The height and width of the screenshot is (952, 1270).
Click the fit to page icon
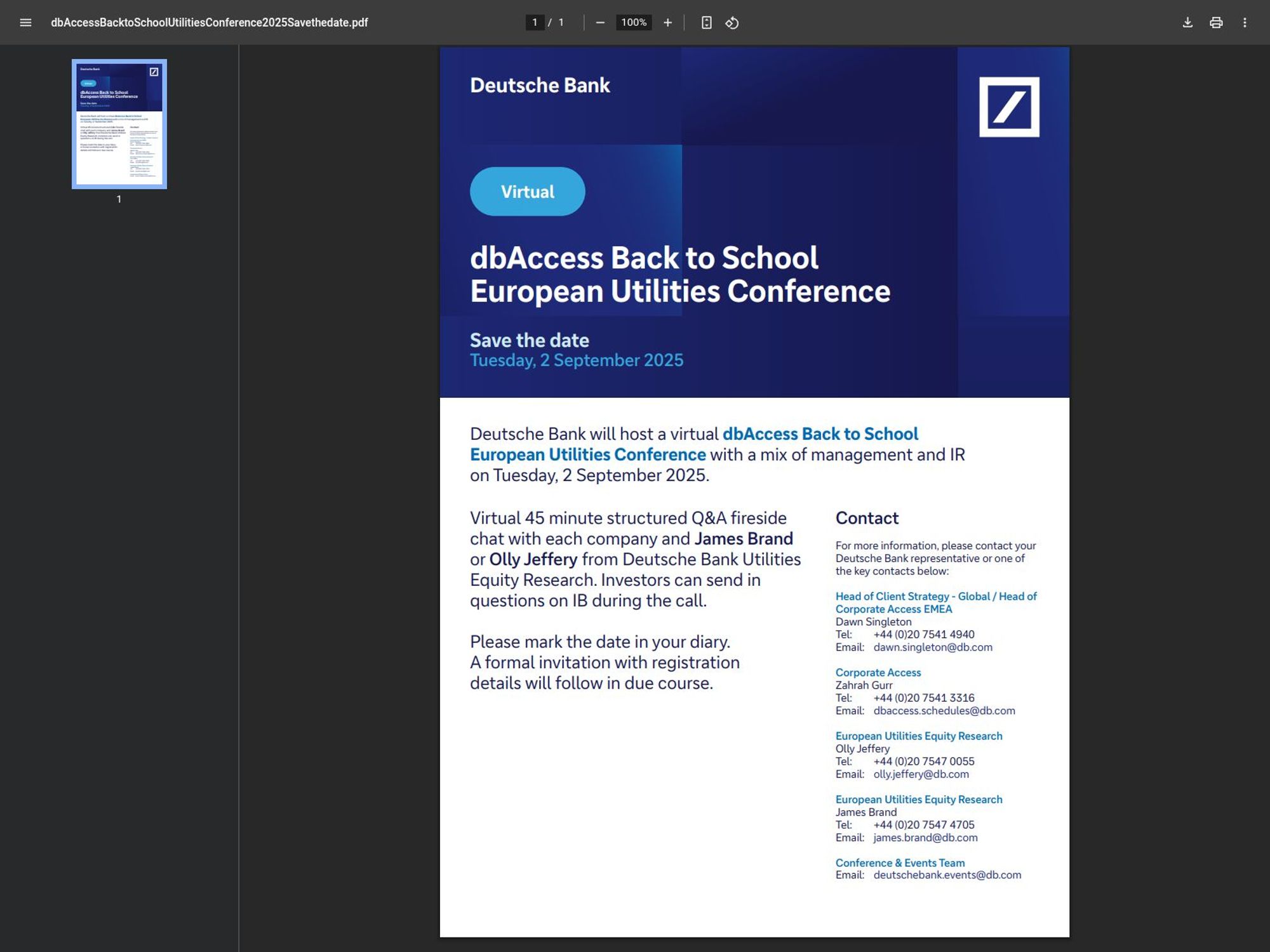[x=706, y=23]
